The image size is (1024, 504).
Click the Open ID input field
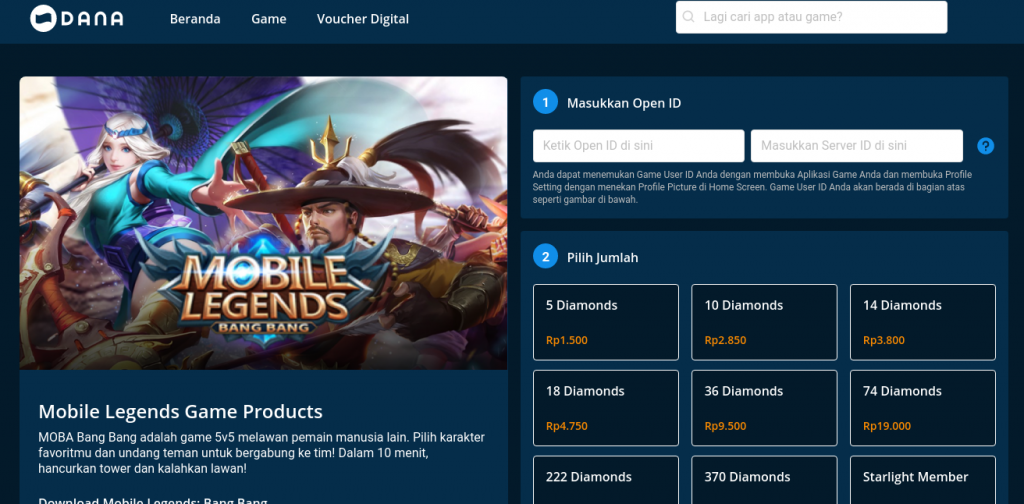tap(638, 146)
